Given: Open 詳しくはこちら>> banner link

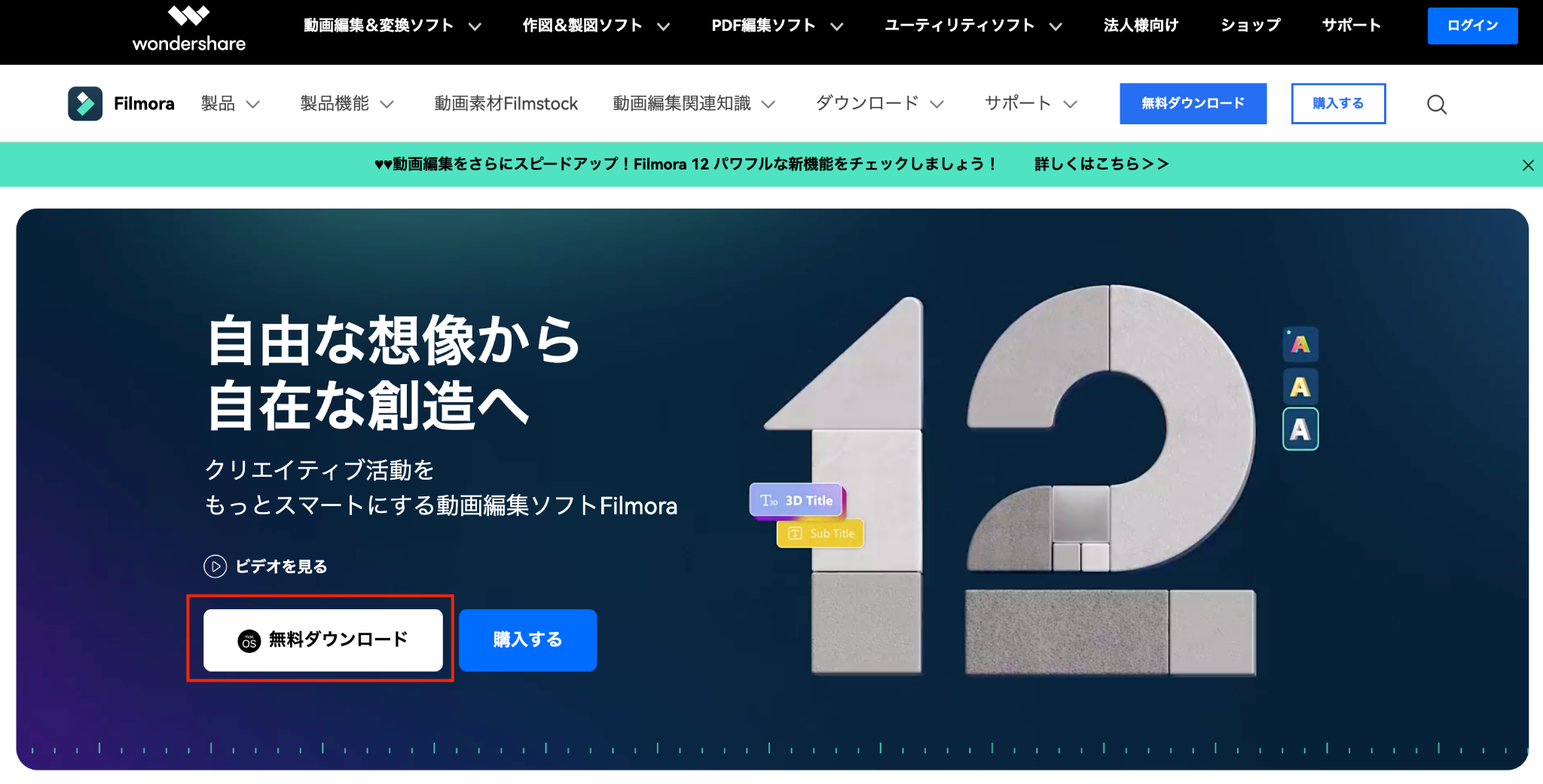Looking at the screenshot, I should click(1101, 163).
